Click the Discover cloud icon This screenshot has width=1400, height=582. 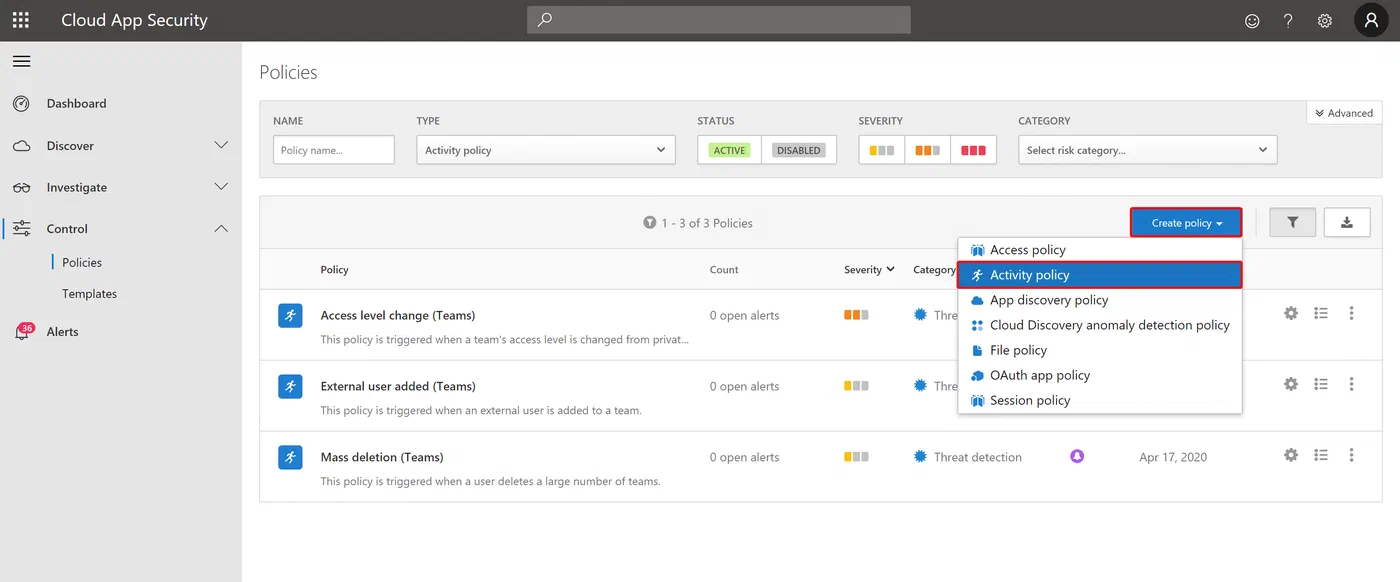coord(21,146)
